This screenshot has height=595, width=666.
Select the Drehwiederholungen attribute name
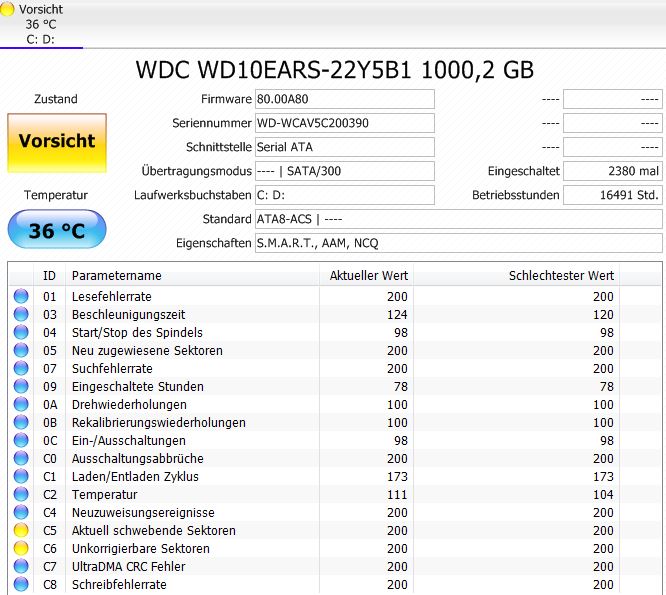point(129,405)
